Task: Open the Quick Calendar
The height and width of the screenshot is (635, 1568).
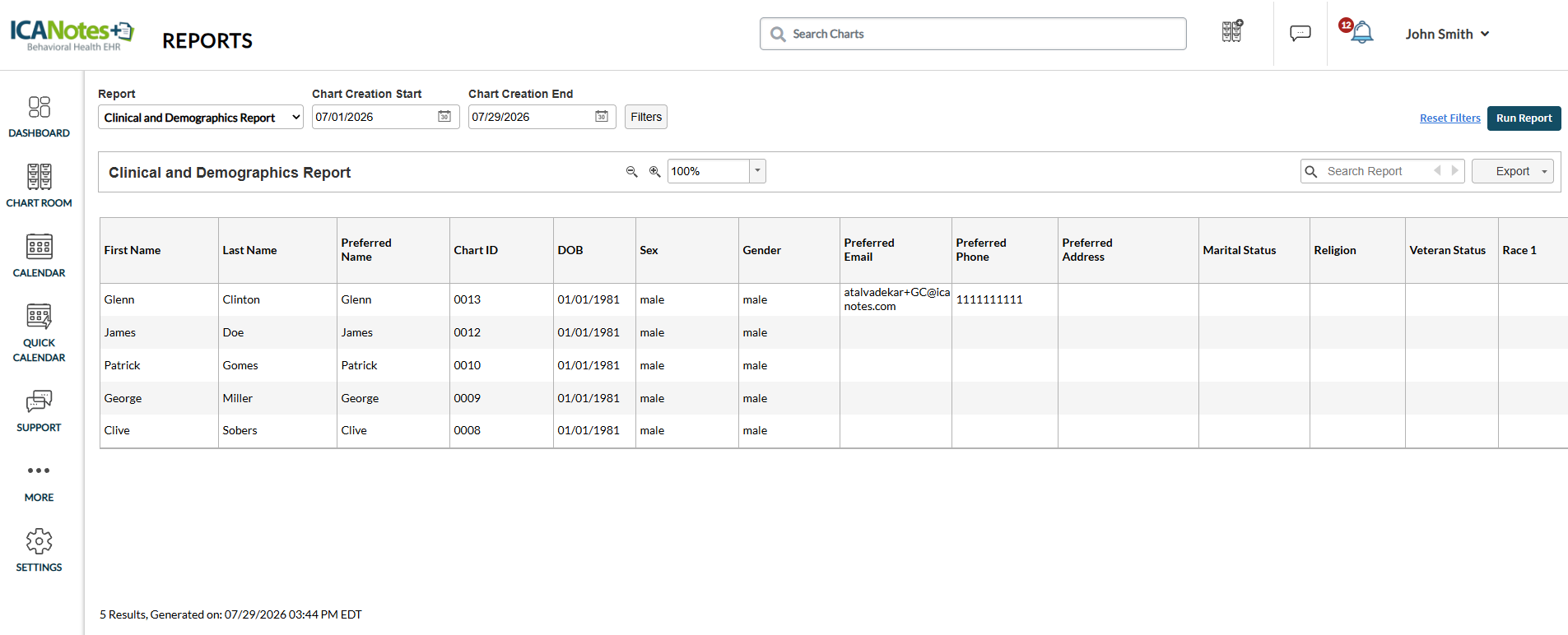Action: [x=39, y=333]
